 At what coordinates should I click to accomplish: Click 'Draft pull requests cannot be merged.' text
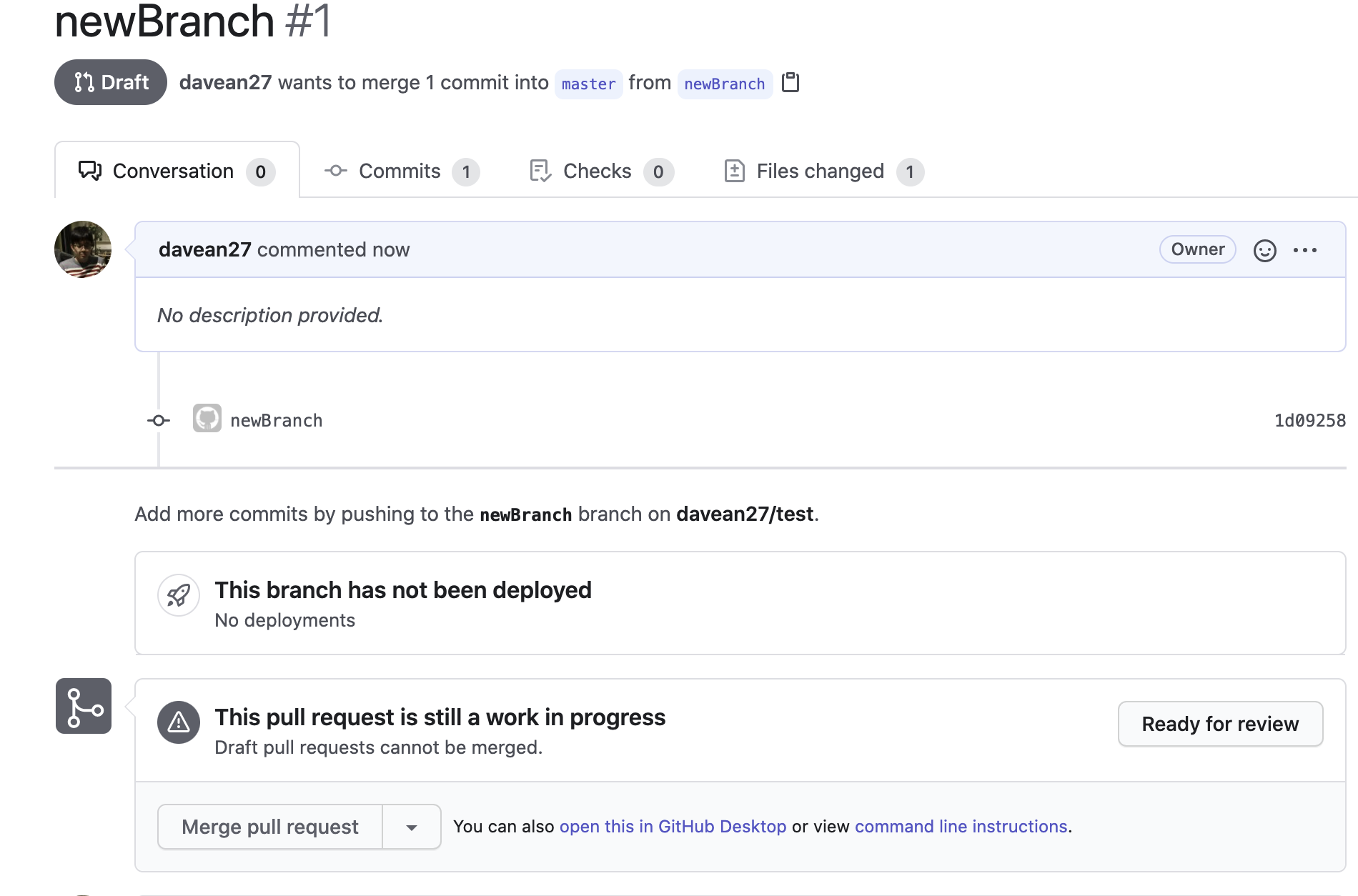[x=379, y=747]
